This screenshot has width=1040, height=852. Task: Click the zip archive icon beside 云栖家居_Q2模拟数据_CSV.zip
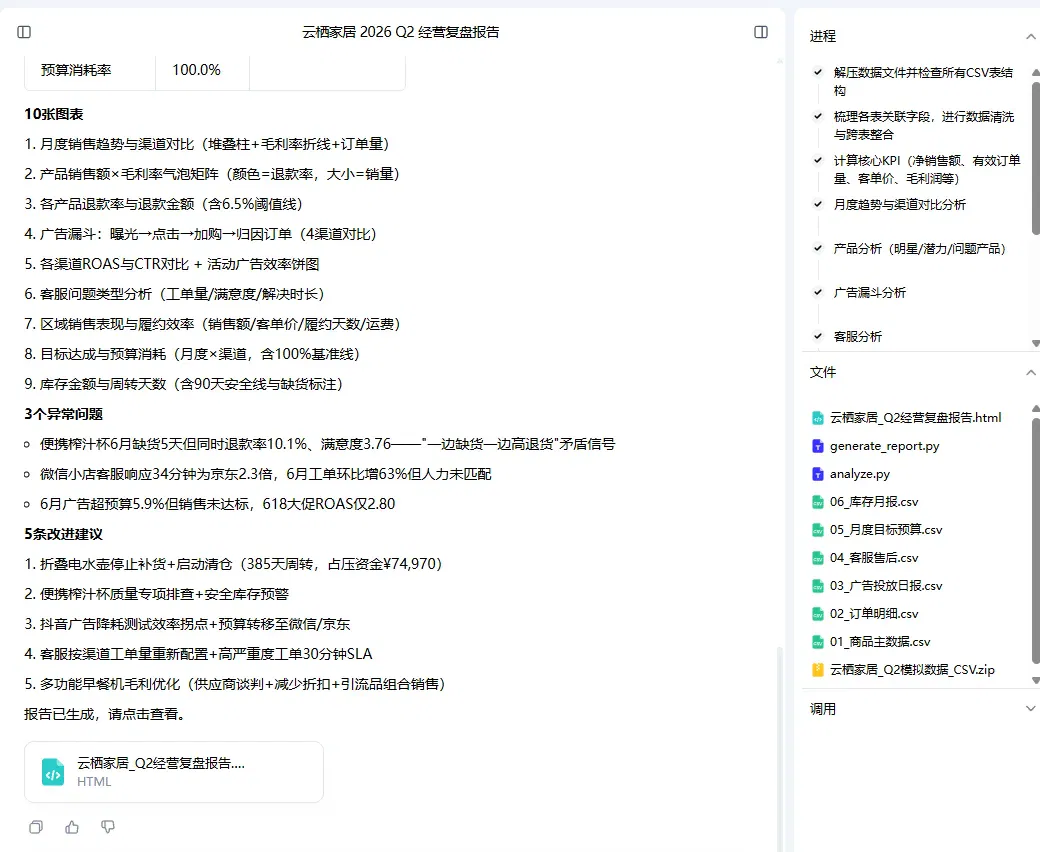[x=818, y=670]
